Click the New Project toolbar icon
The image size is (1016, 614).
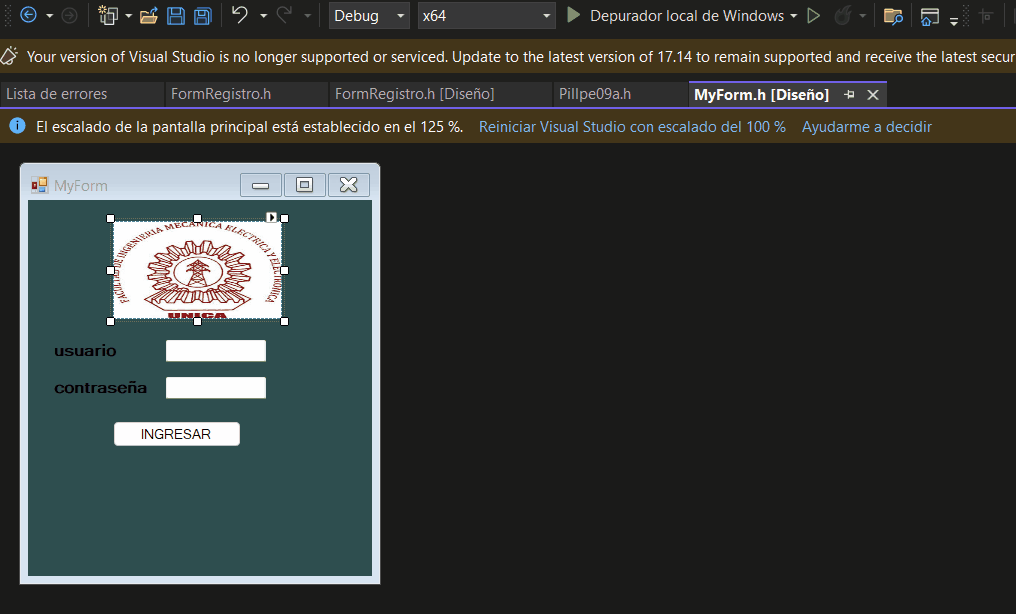coord(108,15)
